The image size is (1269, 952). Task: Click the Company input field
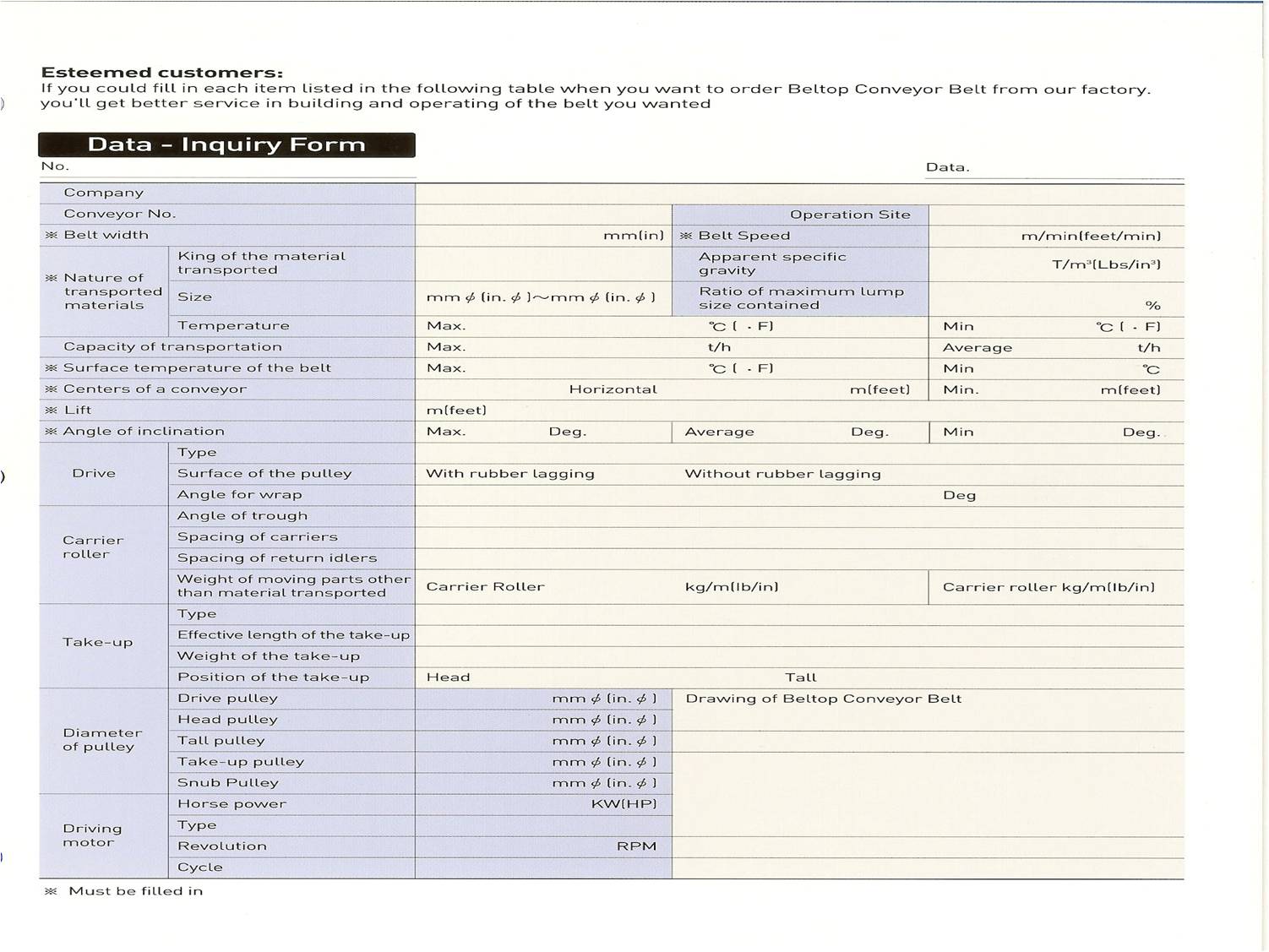pyautogui.click(x=798, y=193)
